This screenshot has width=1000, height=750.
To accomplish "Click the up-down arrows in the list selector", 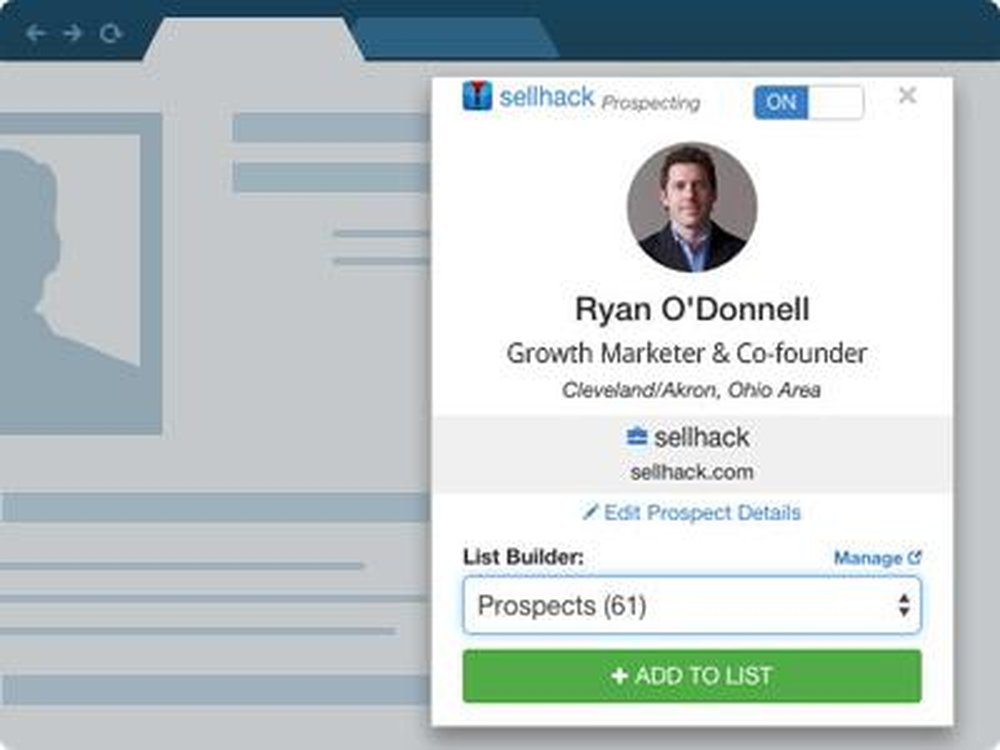I will 903,605.
